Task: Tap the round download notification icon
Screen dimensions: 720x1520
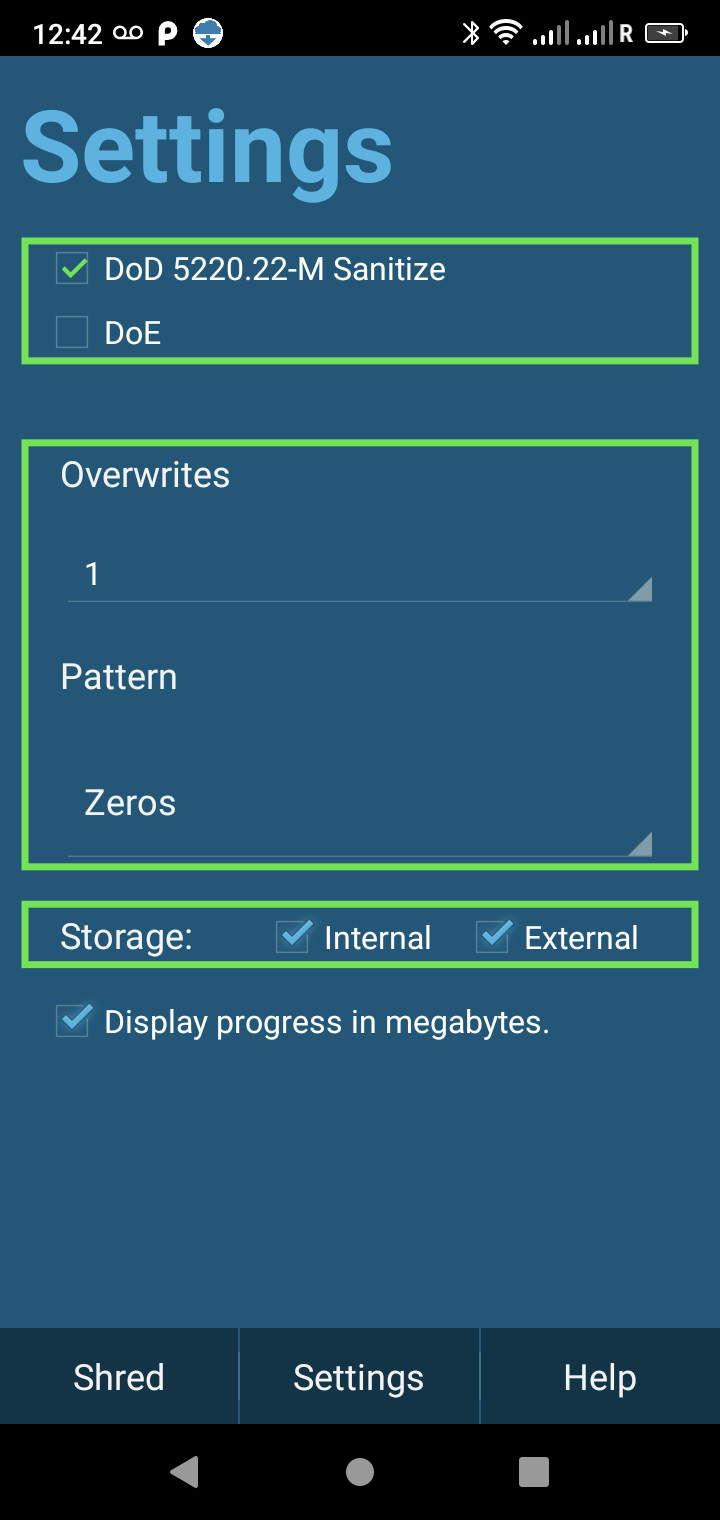Action: point(208,33)
